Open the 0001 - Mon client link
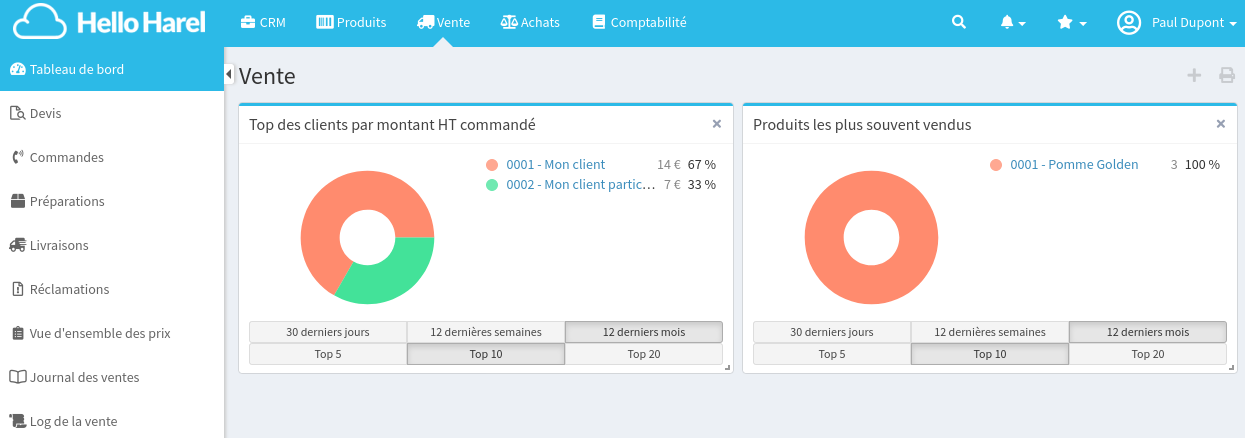This screenshot has height=438, width=1245. pyautogui.click(x=555, y=165)
